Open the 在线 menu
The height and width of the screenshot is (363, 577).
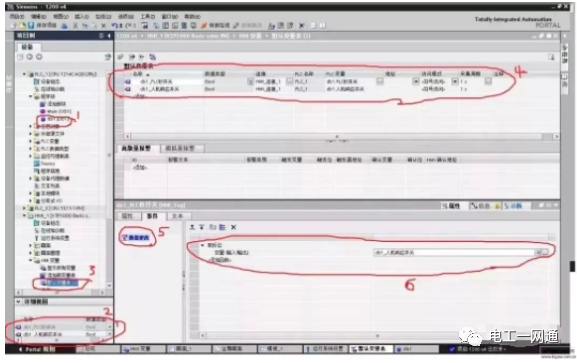103,17
